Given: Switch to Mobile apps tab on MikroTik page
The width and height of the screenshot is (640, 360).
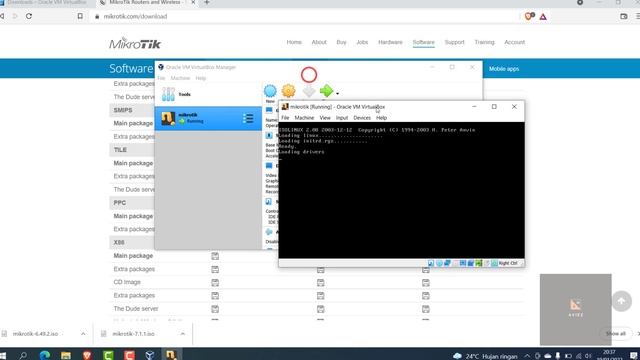Looking at the screenshot, I should click(x=504, y=69).
